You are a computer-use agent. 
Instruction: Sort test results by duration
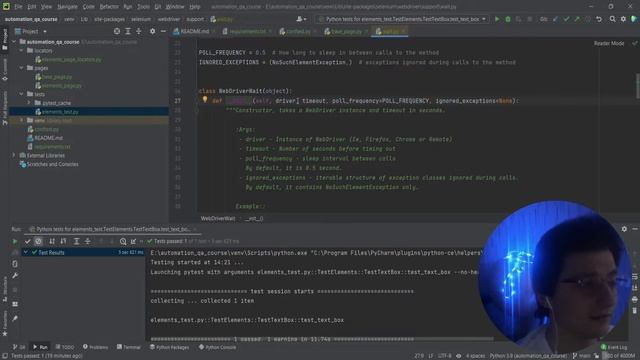tap(63, 241)
